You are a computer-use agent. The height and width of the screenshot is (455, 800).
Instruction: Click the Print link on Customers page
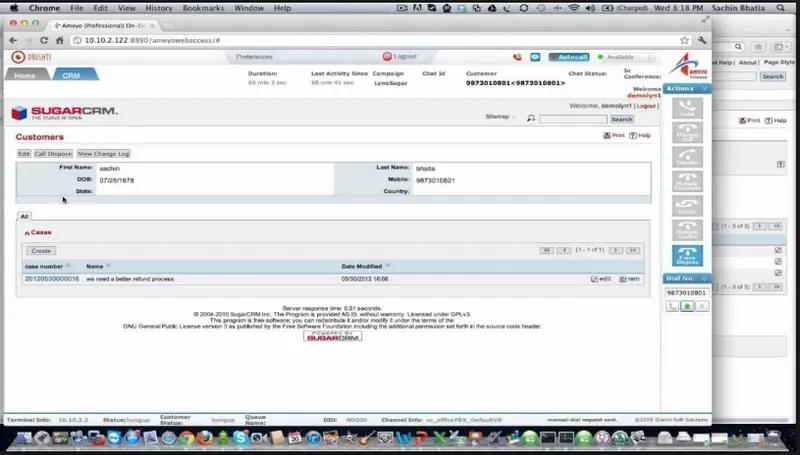614,135
